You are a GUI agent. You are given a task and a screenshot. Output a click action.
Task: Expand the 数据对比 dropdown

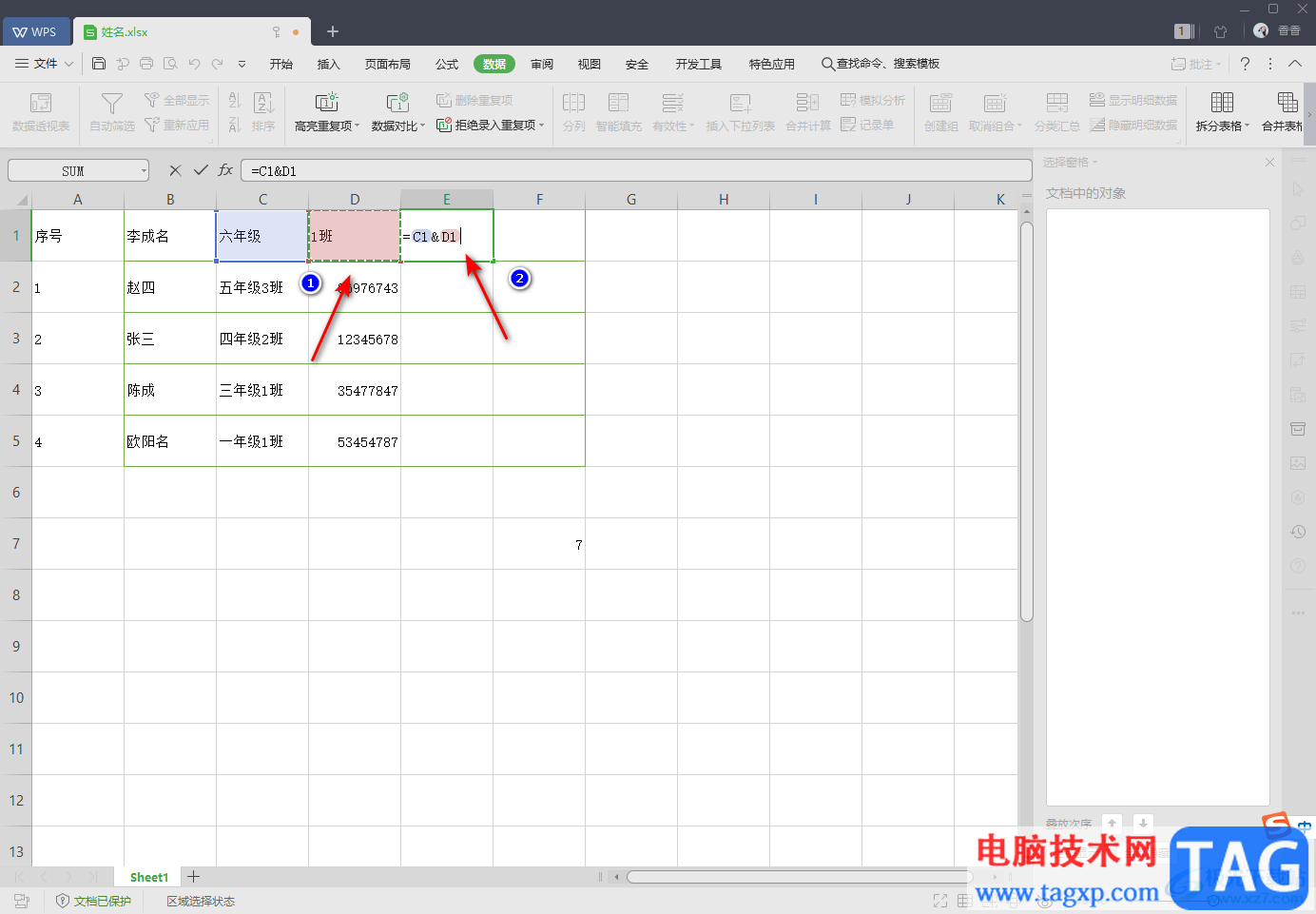point(423,126)
